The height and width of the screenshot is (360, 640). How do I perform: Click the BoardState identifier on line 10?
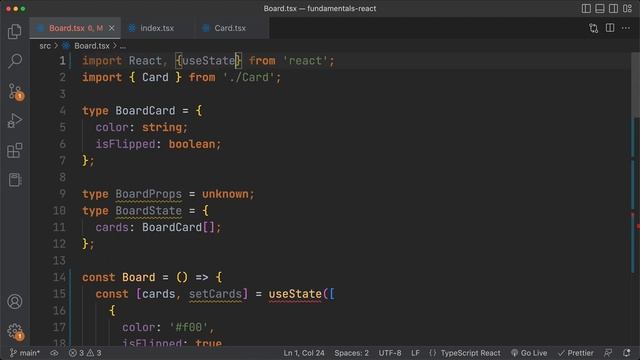pyautogui.click(x=149, y=211)
